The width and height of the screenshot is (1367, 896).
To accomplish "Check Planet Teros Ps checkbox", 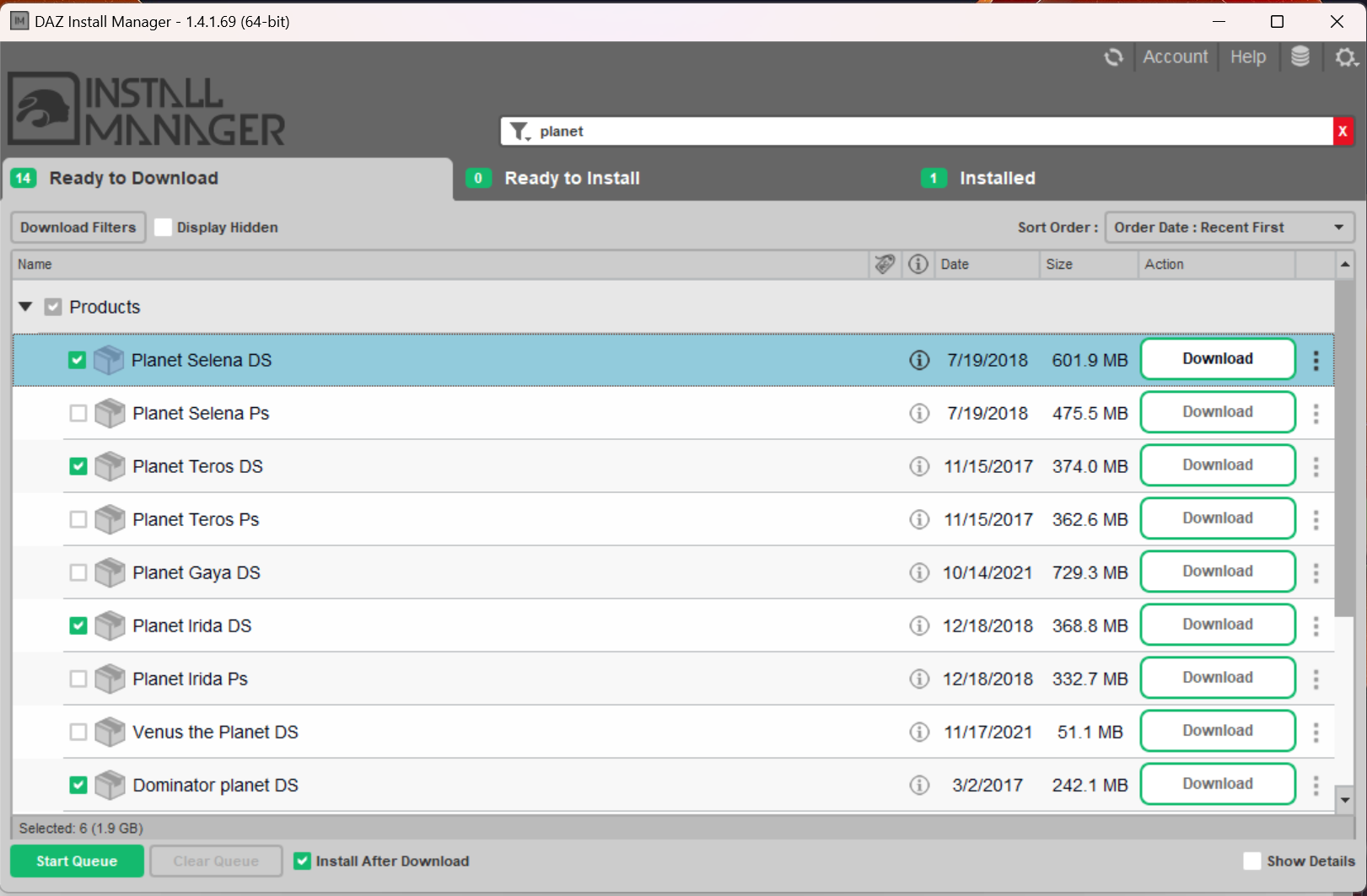I will 78,519.
